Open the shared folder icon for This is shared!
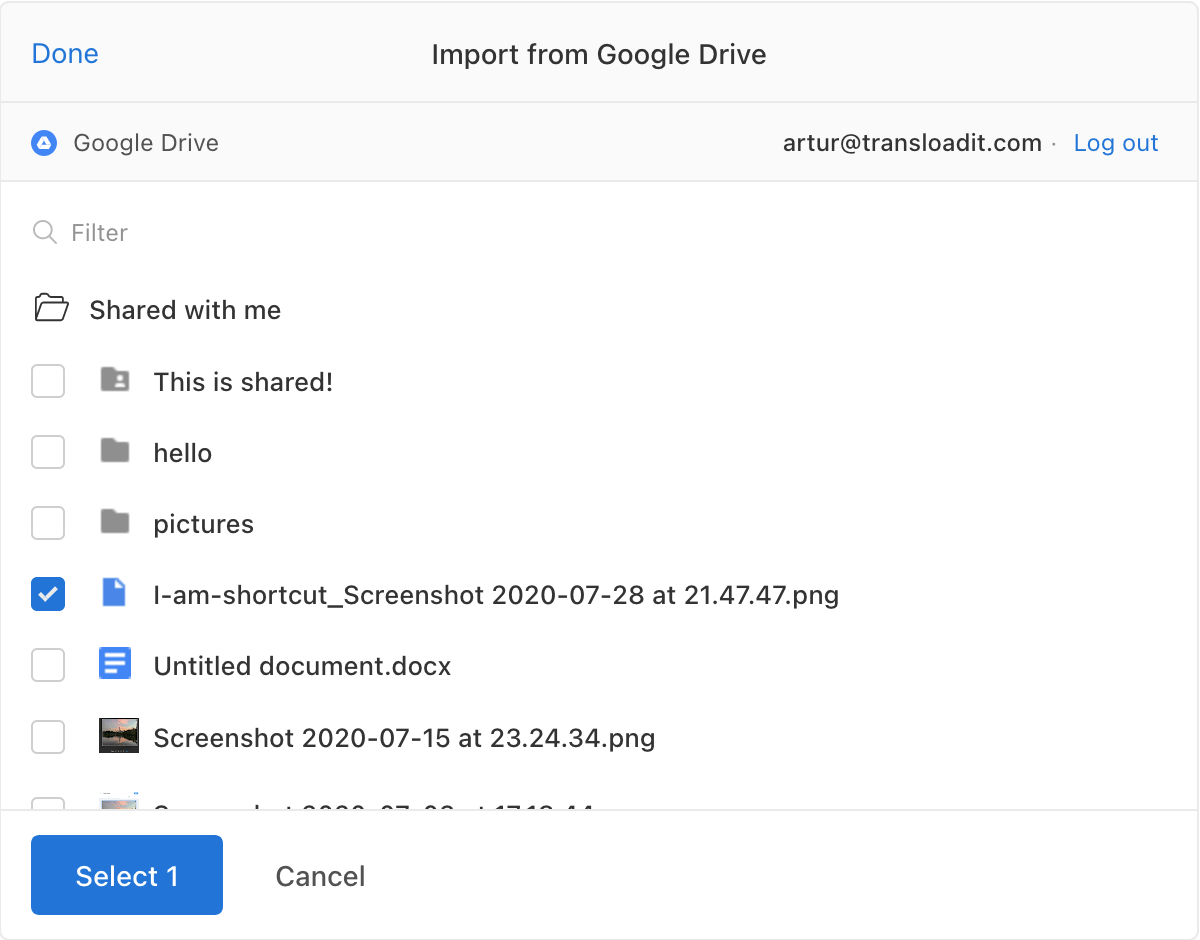This screenshot has height=940, width=1200. [115, 380]
